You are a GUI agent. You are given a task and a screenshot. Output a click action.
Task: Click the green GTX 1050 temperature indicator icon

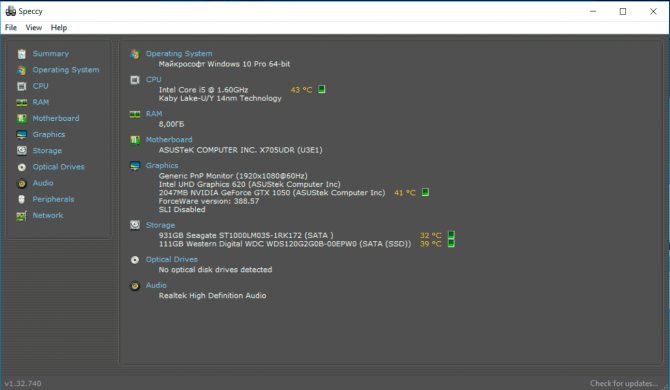point(425,192)
